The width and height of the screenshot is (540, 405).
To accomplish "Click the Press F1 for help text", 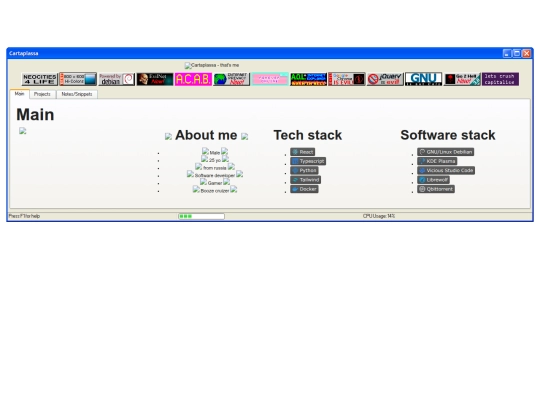I will [x=24, y=216].
